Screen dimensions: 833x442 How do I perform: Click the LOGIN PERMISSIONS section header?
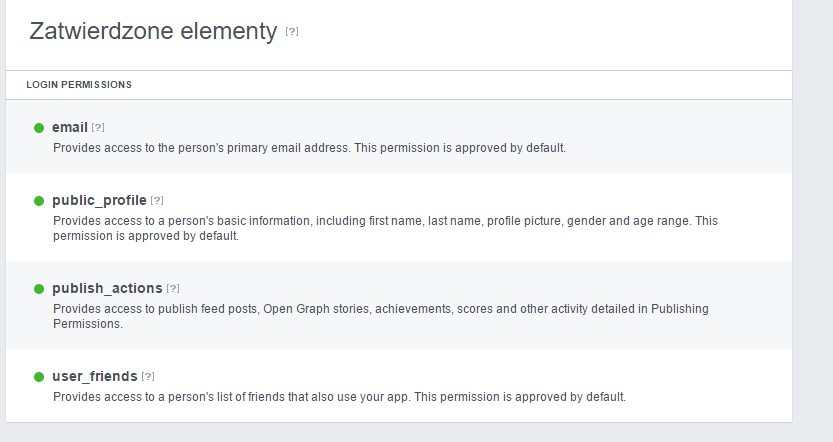point(79,85)
